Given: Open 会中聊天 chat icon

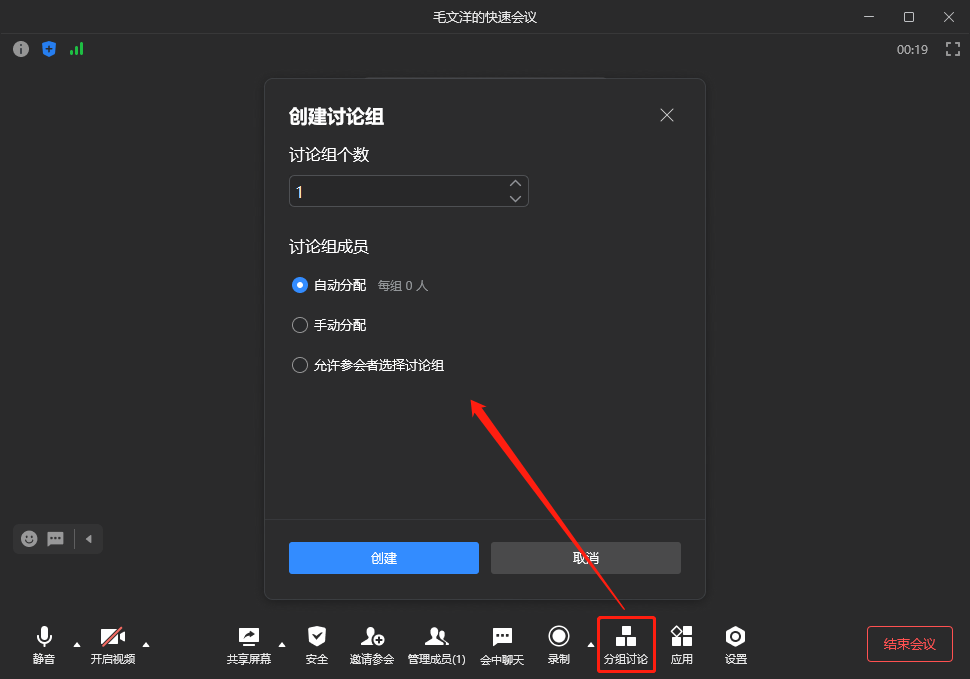Looking at the screenshot, I should [502, 636].
